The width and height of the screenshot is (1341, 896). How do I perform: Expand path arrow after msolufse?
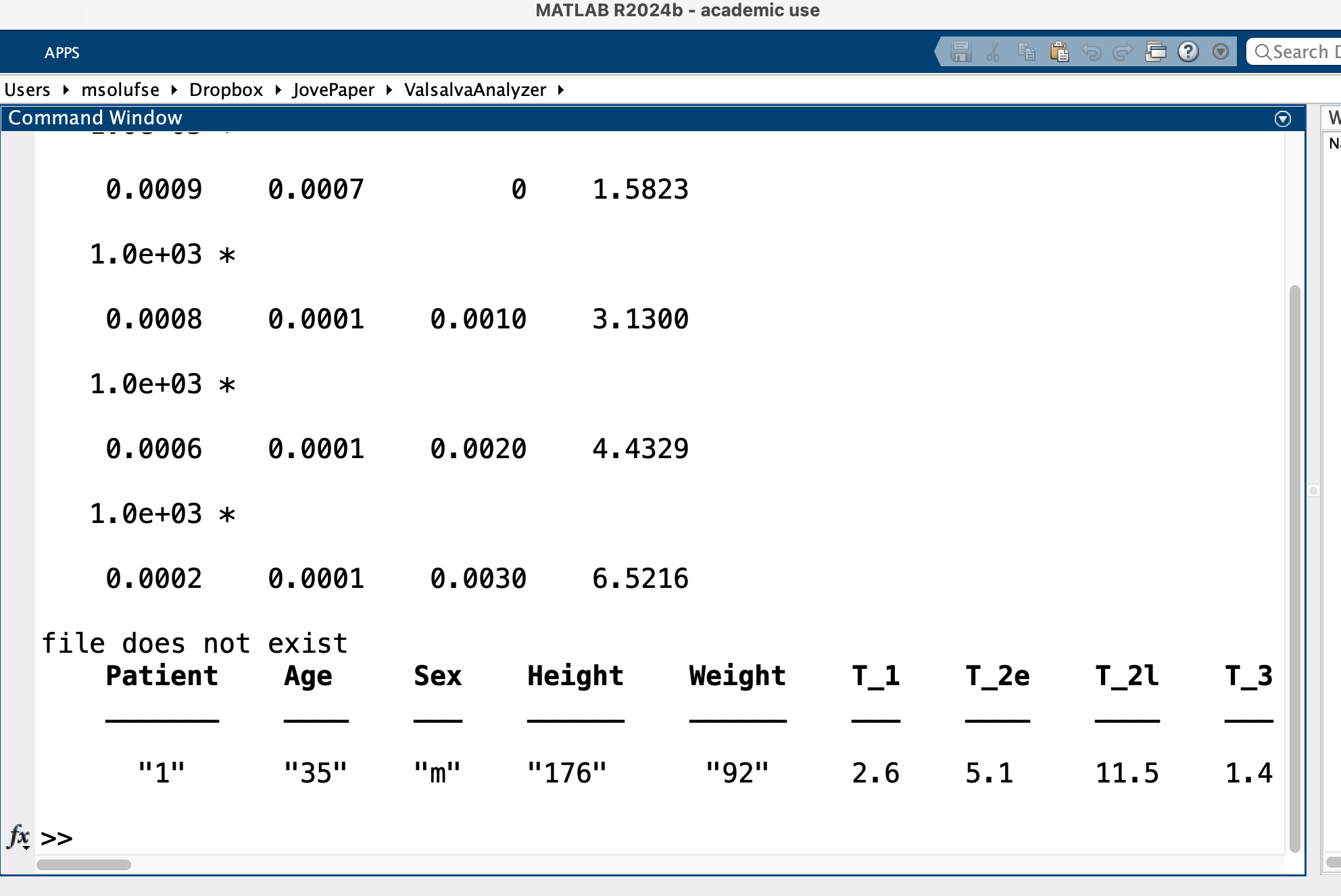174,90
